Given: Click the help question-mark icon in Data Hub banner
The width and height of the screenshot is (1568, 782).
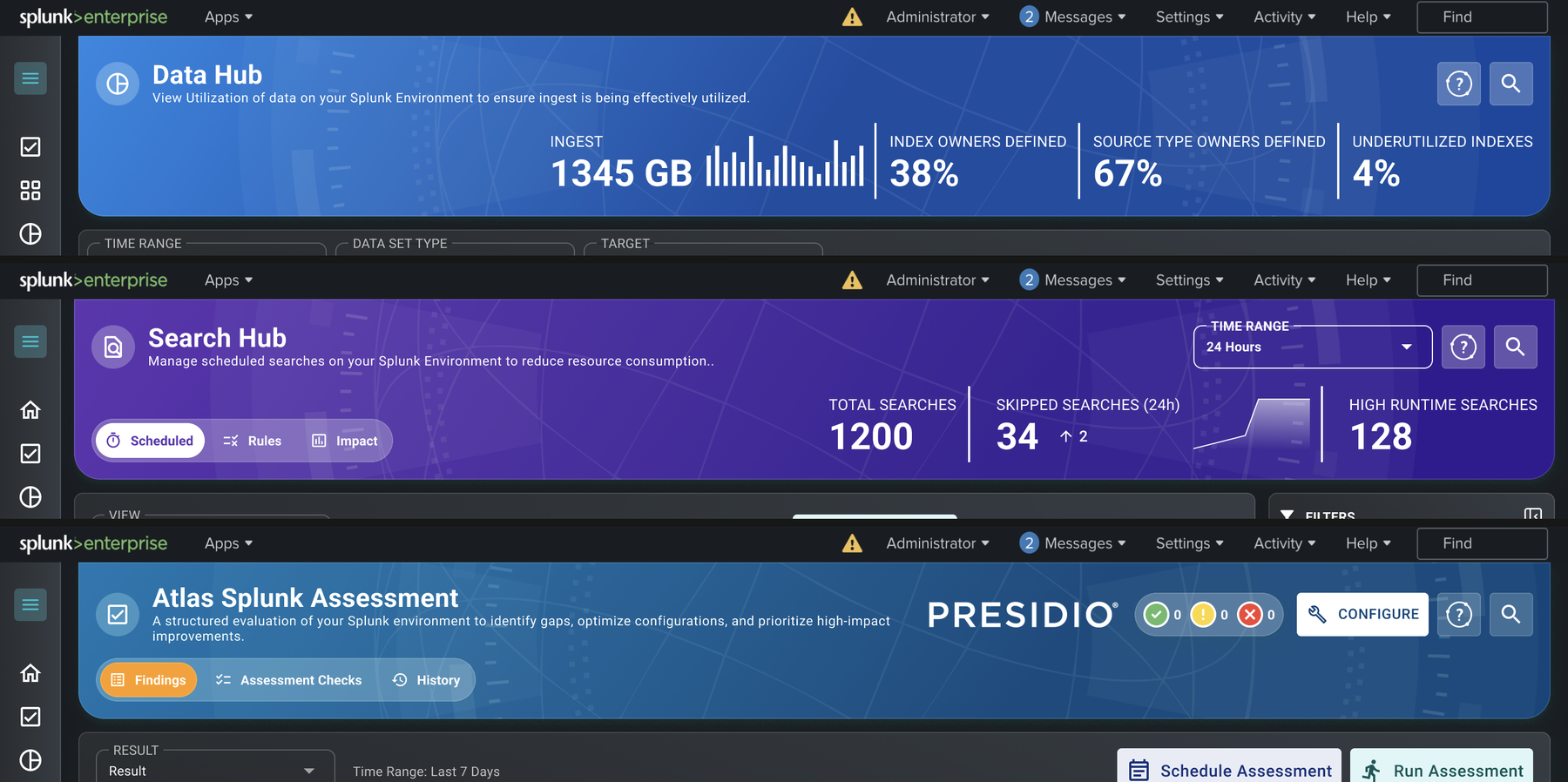Looking at the screenshot, I should 1459,84.
